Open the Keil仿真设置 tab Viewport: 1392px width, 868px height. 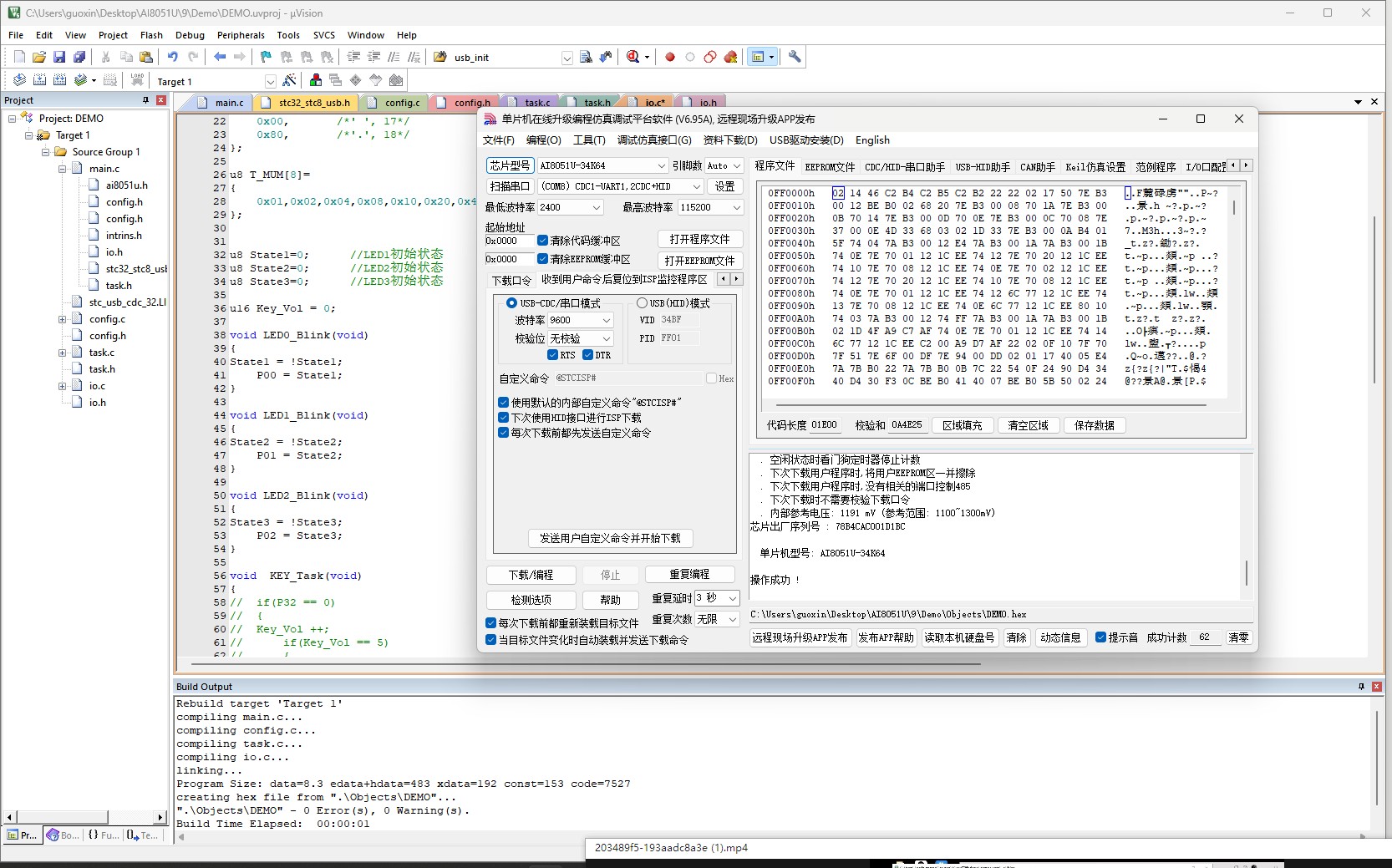coord(1095,167)
